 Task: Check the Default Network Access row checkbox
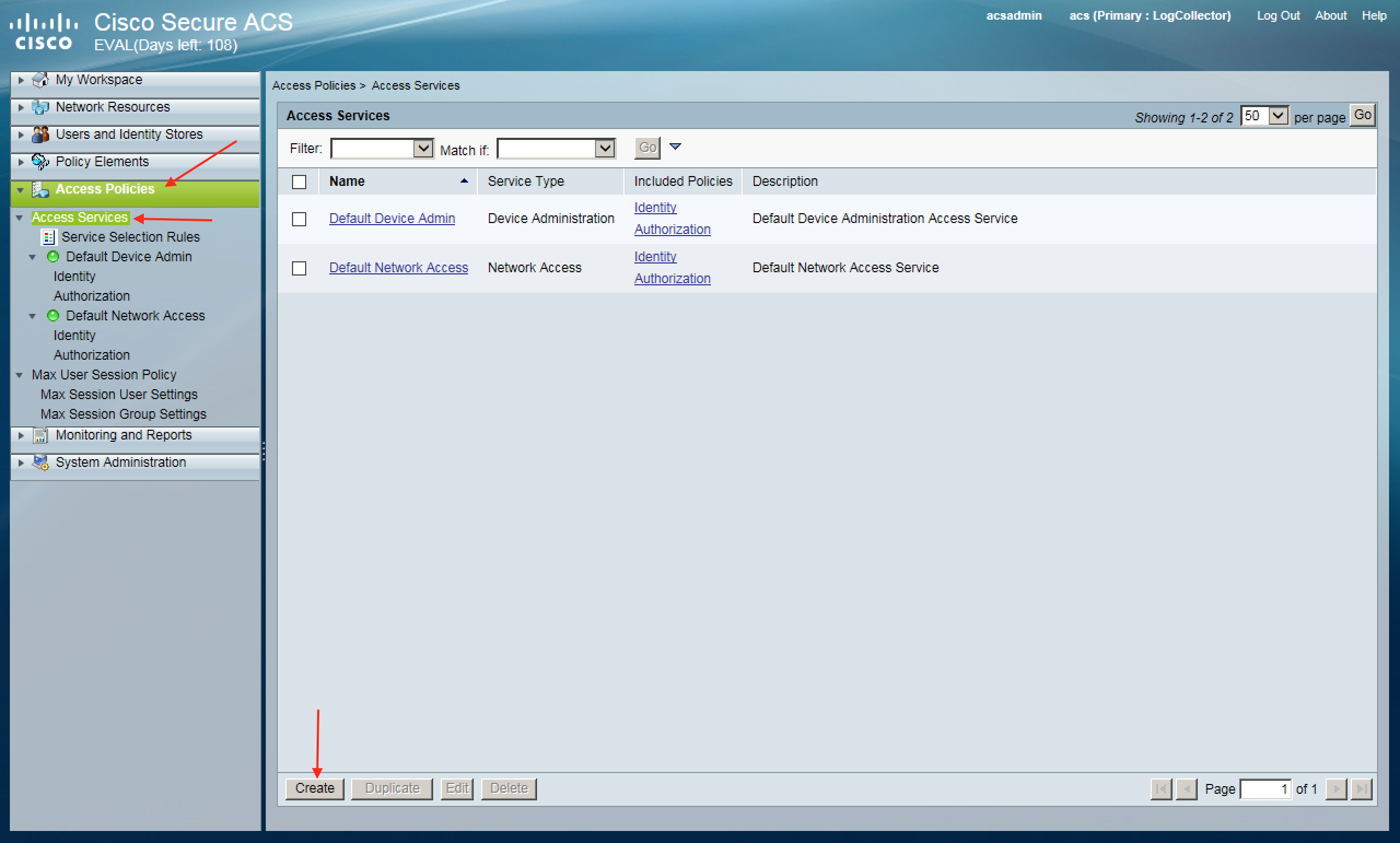point(299,268)
